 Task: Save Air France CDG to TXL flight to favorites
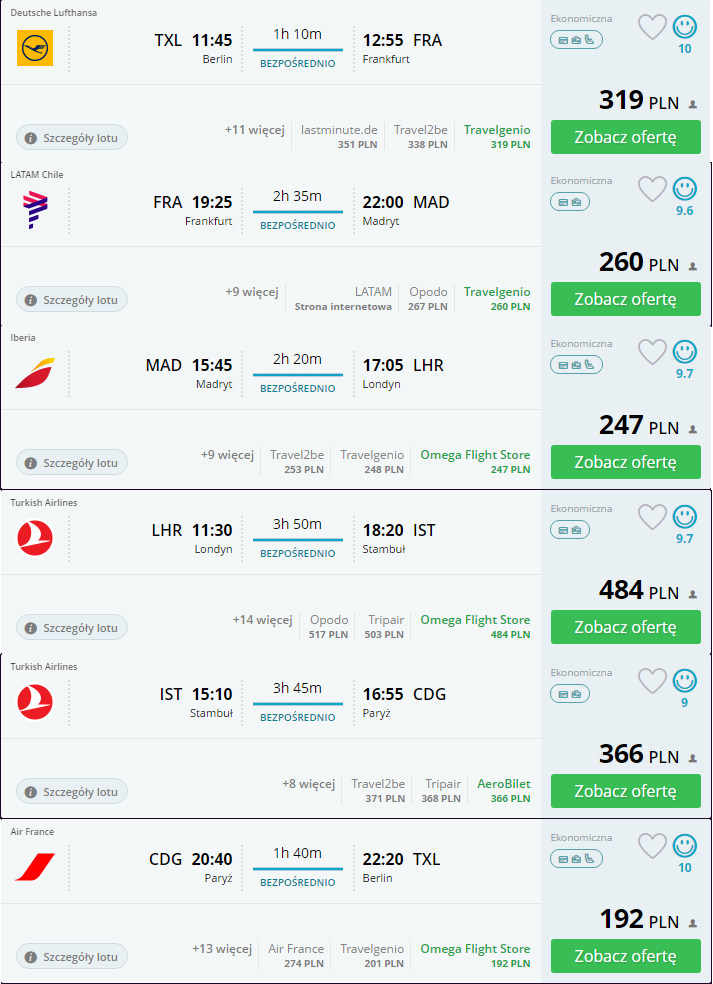pos(652,847)
